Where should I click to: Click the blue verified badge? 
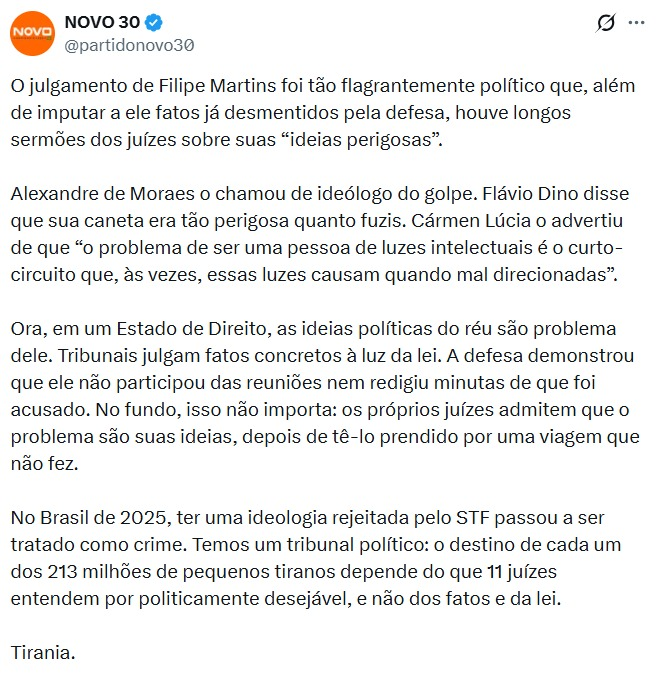click(x=155, y=22)
